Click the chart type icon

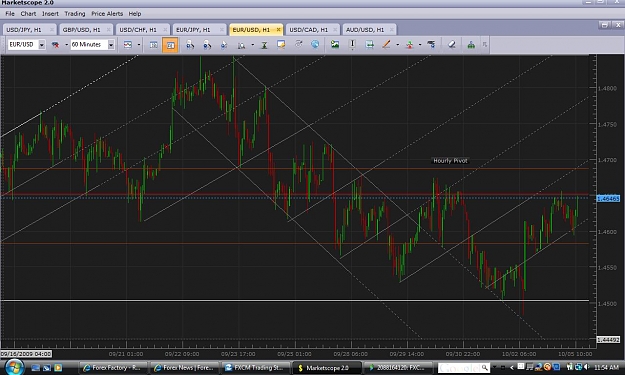(x=128, y=45)
